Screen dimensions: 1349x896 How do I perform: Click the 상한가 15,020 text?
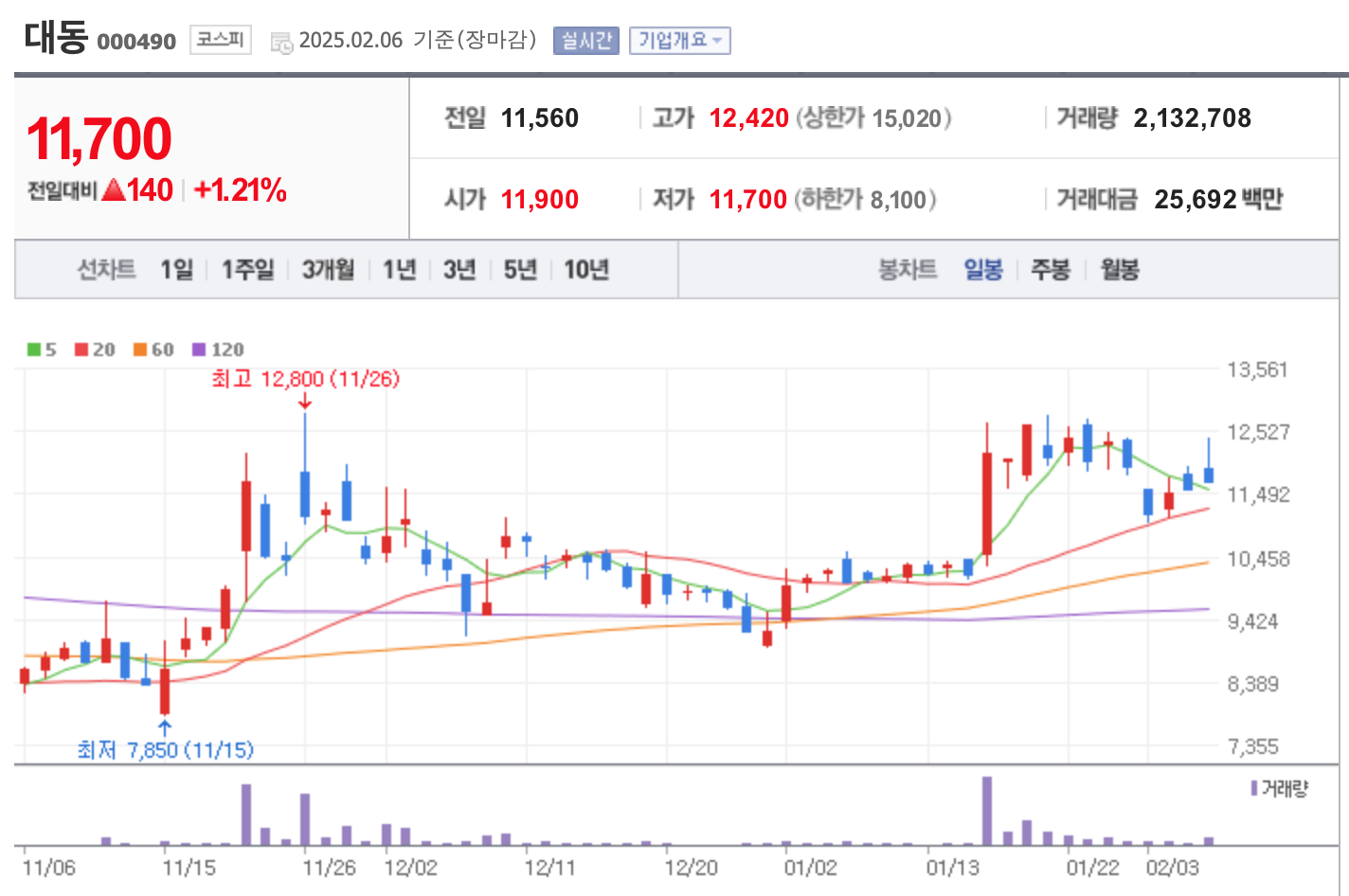(873, 118)
